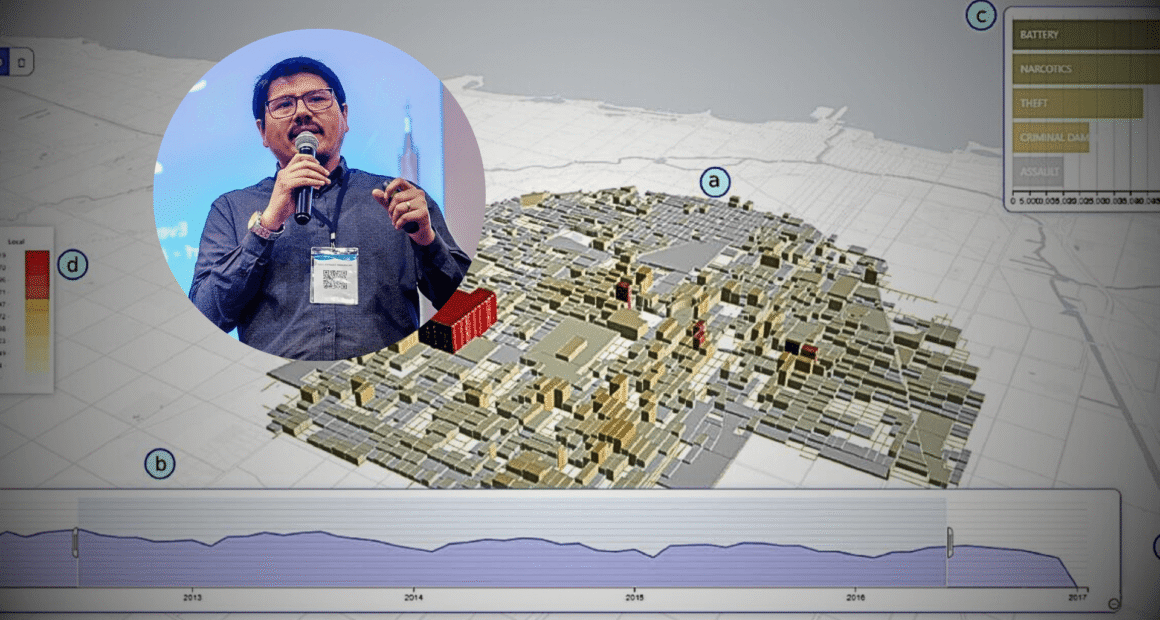Viewport: 1160px width, 620px height.
Task: Click the left timeline brush handle
Action: tap(75, 543)
